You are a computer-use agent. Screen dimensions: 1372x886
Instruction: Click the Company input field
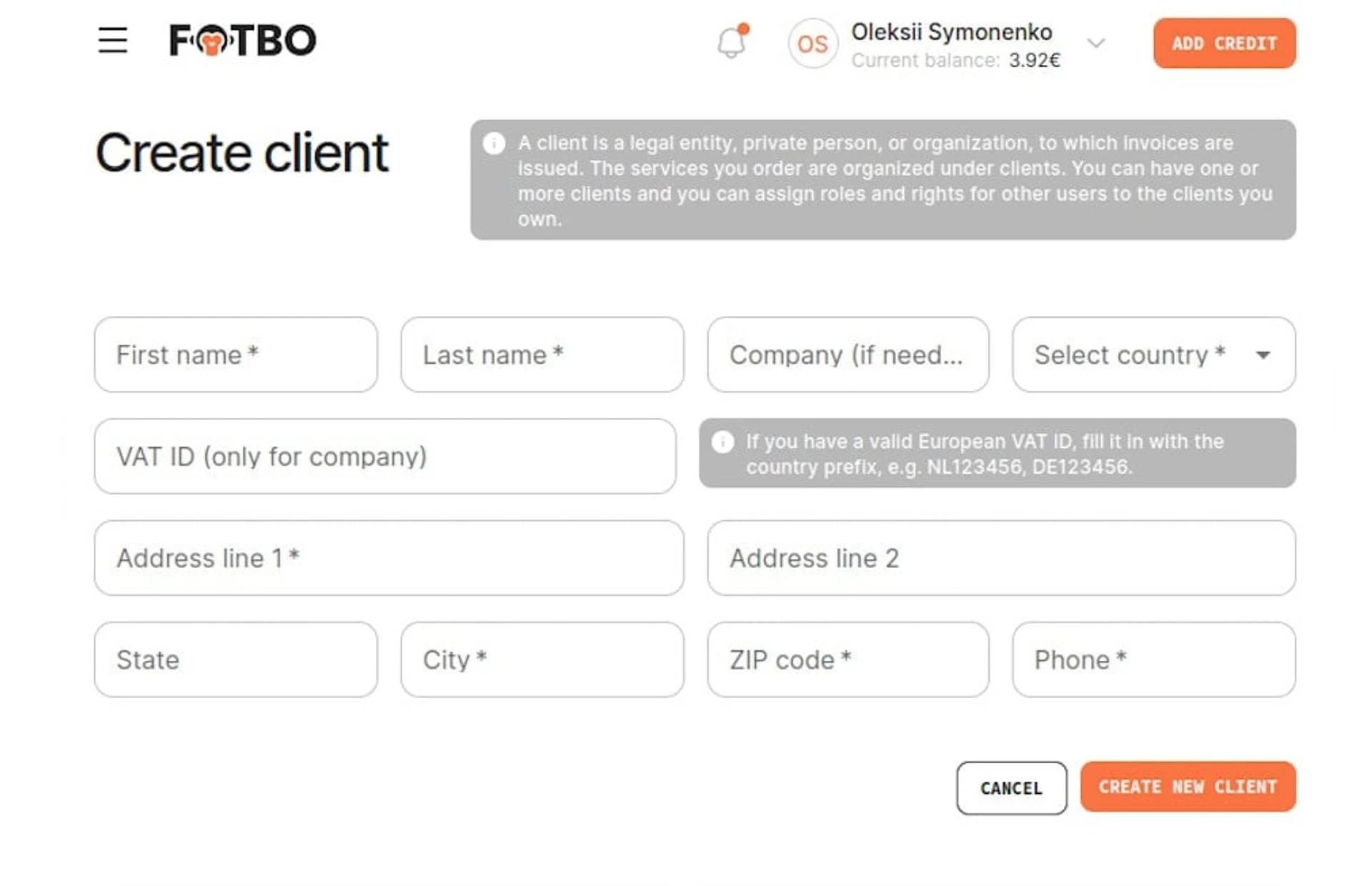848,354
